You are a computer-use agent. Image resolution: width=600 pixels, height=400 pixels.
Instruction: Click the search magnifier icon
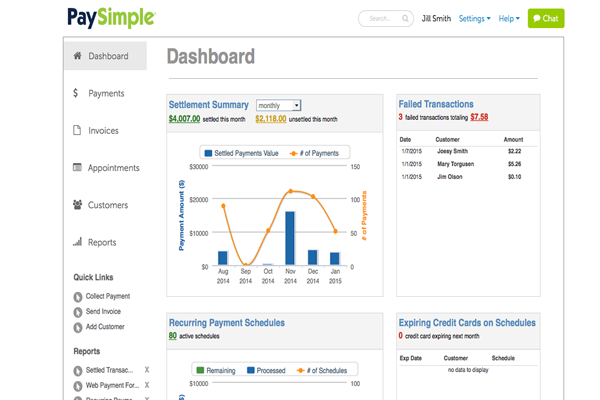pos(405,18)
